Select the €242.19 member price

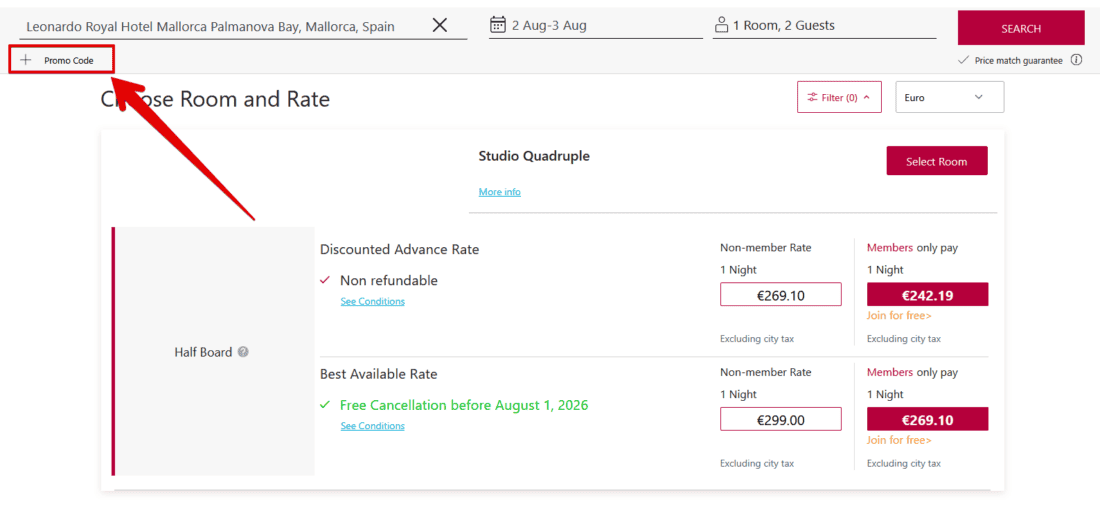(927, 295)
